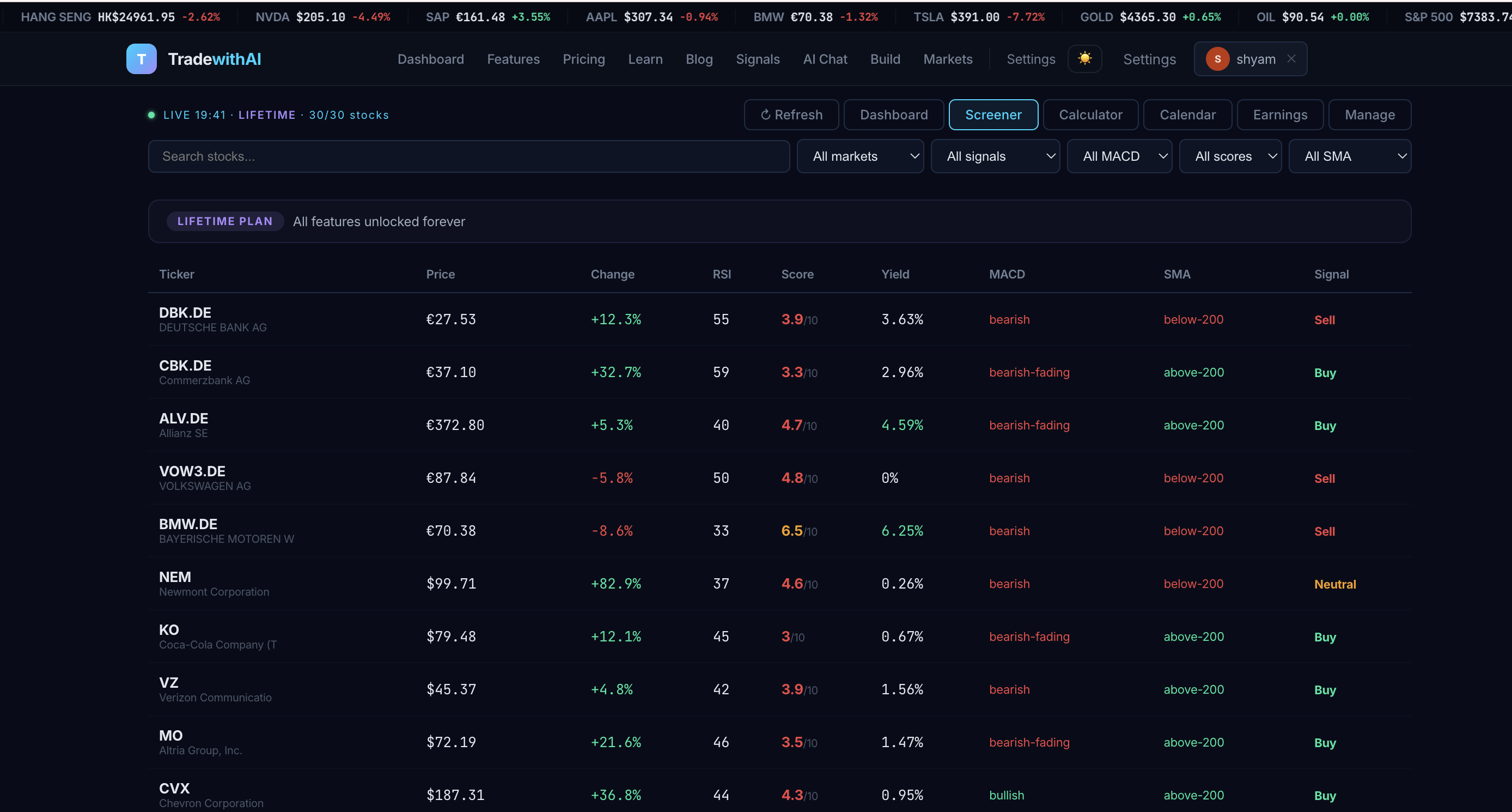Sort by RSI column header
This screenshot has height=812, width=1512.
[x=721, y=274]
